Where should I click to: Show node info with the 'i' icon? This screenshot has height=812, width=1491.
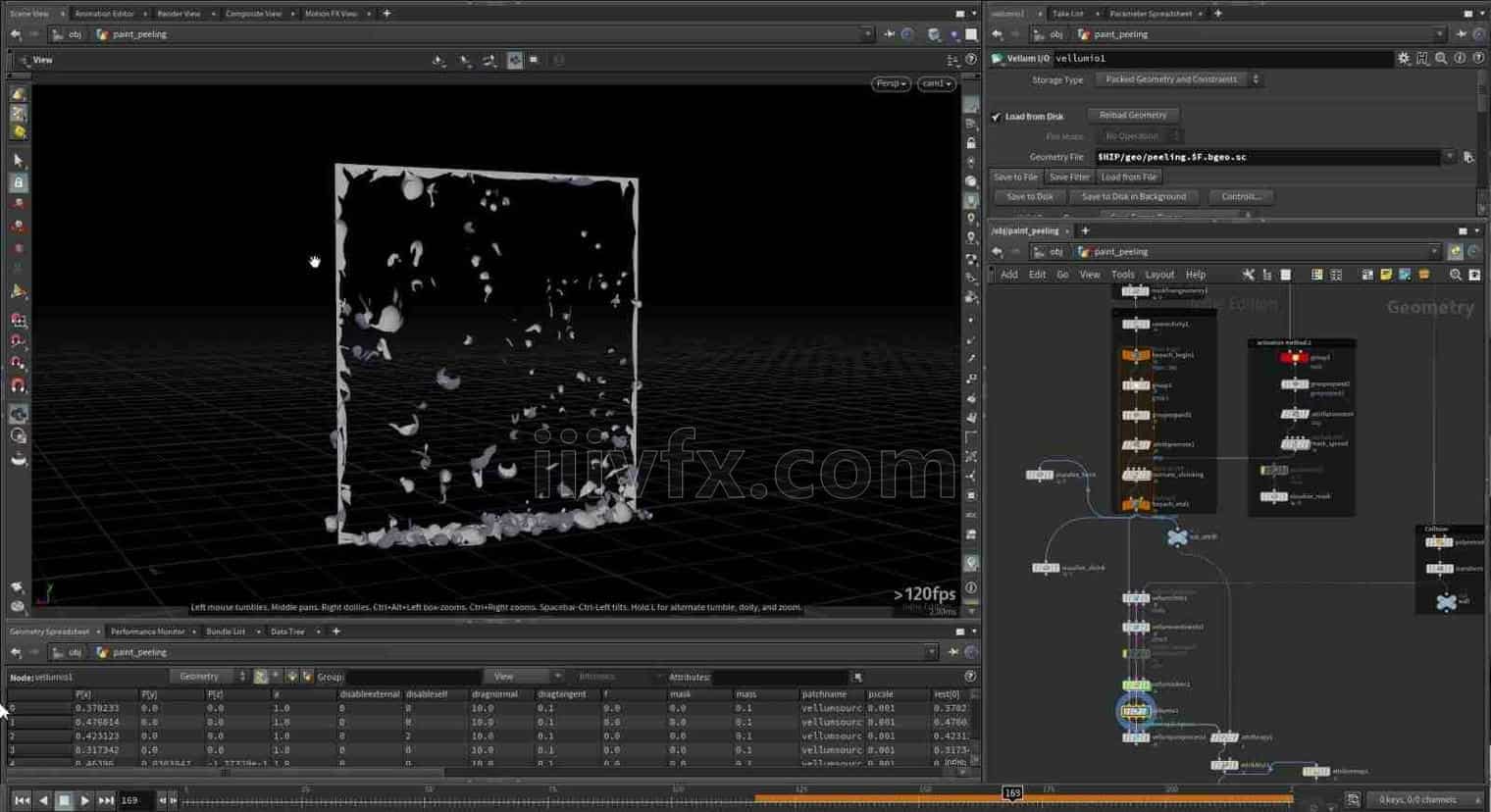coord(1460,59)
